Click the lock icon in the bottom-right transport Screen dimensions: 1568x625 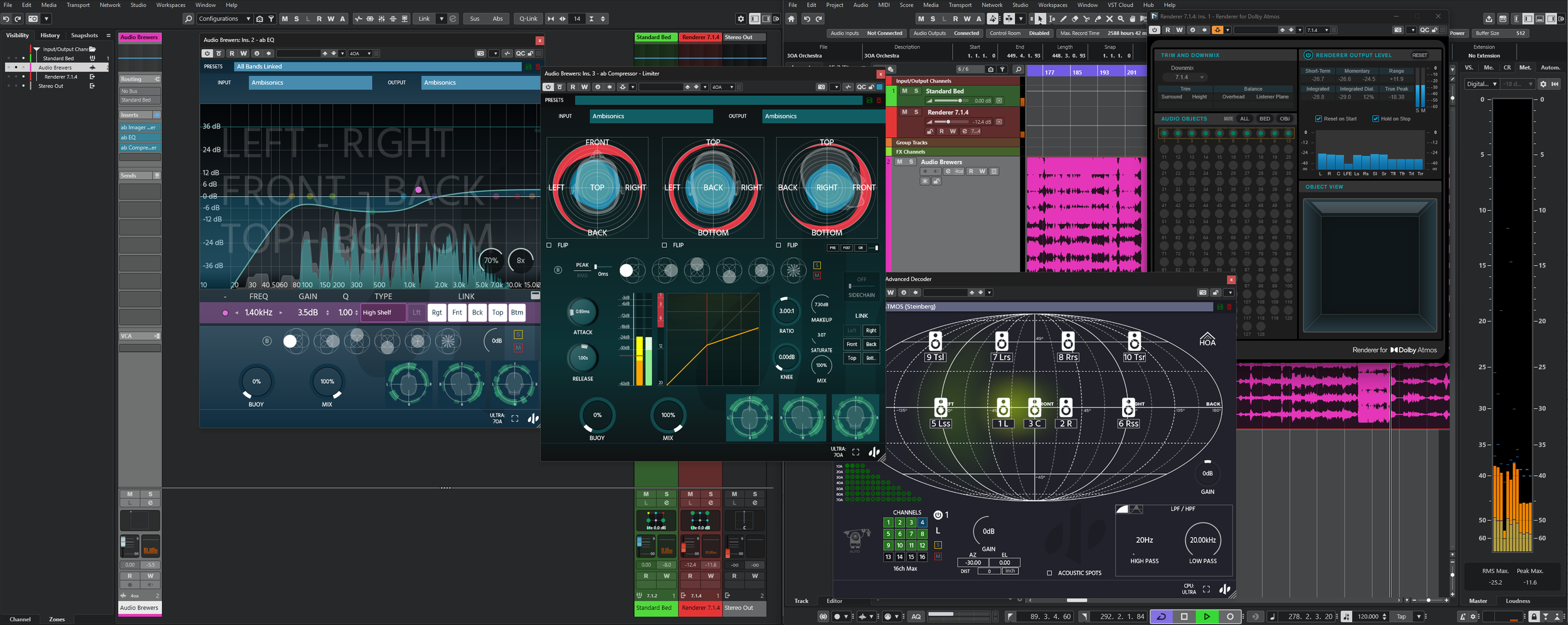coord(1534,617)
